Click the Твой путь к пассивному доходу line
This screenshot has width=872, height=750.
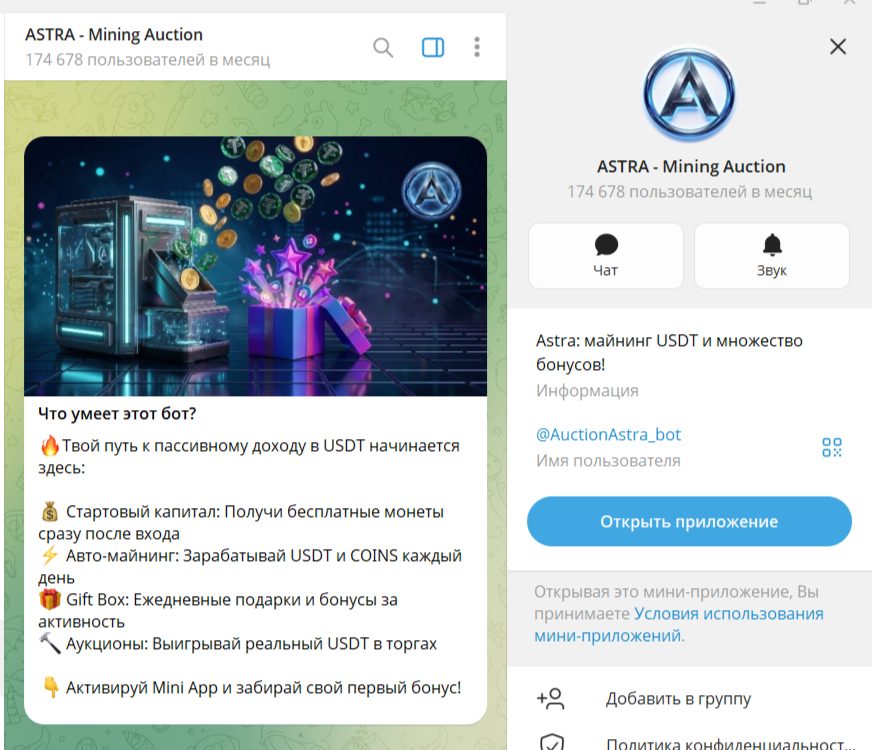tap(249, 456)
